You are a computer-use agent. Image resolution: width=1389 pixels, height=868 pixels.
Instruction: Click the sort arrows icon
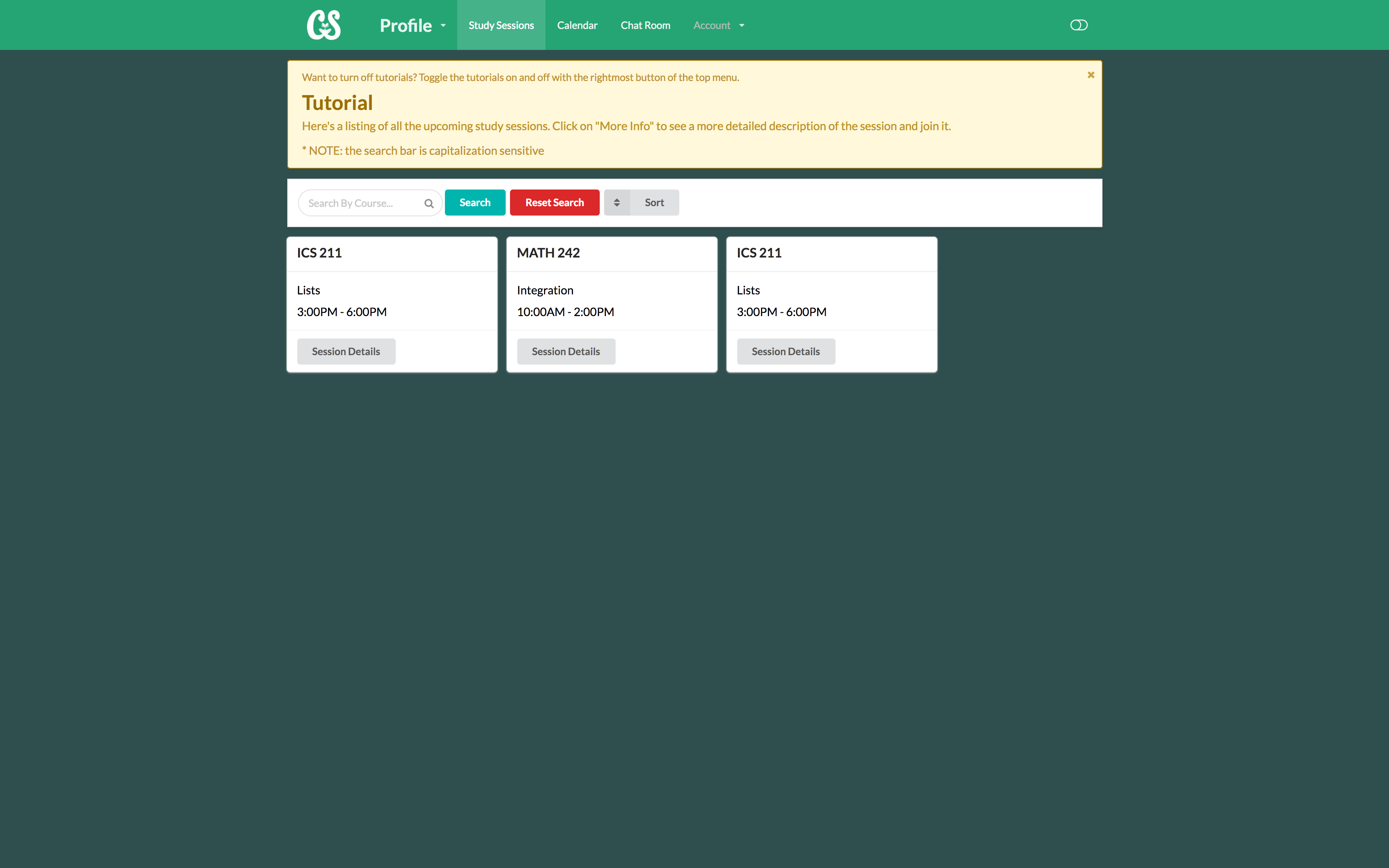tap(617, 203)
